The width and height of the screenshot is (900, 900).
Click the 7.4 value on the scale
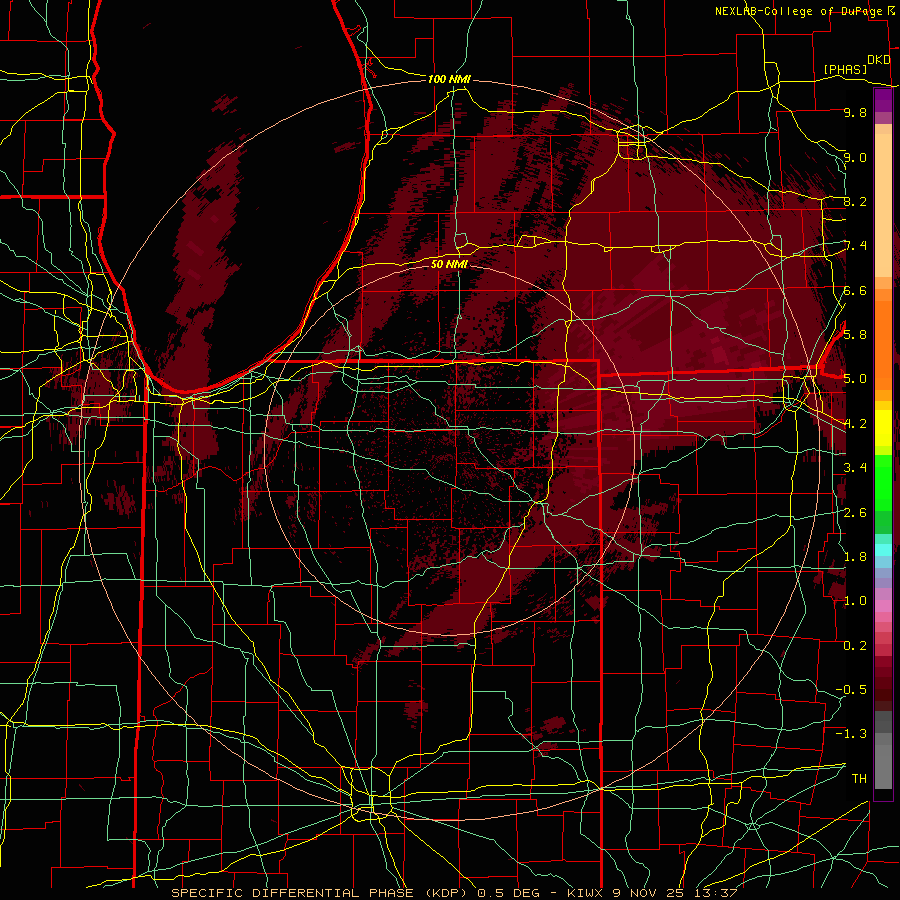[x=855, y=246]
